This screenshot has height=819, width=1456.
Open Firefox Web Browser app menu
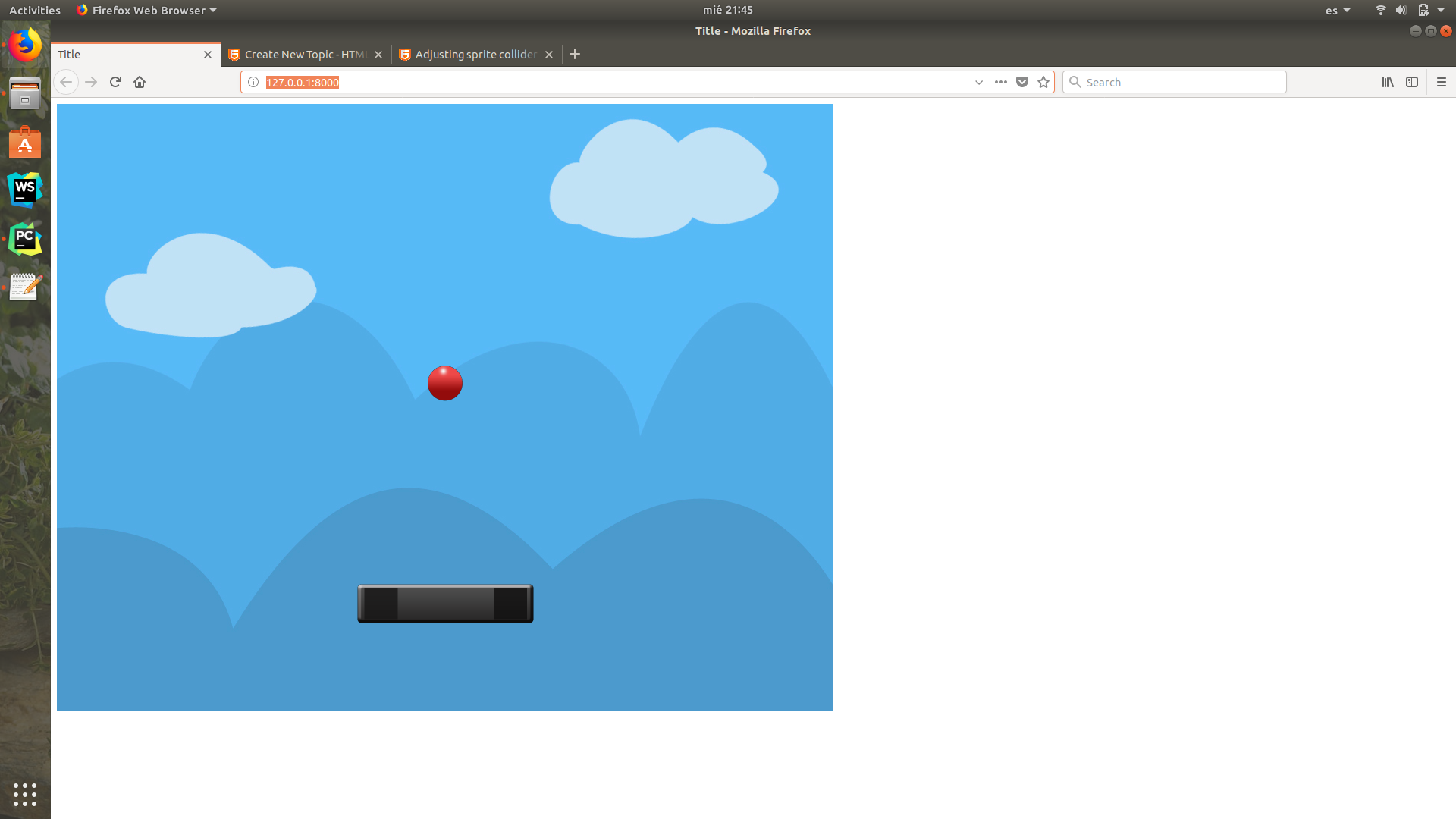tap(147, 10)
